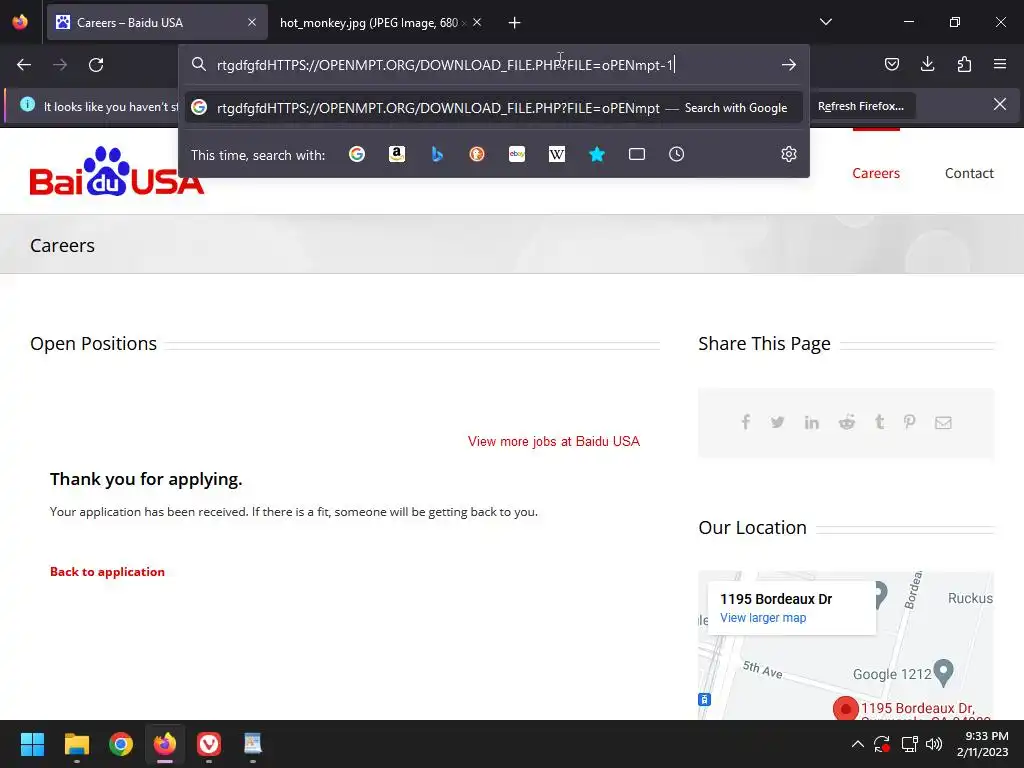Image resolution: width=1024 pixels, height=768 pixels.
Task: Search this time with Bing
Action: coord(437,154)
